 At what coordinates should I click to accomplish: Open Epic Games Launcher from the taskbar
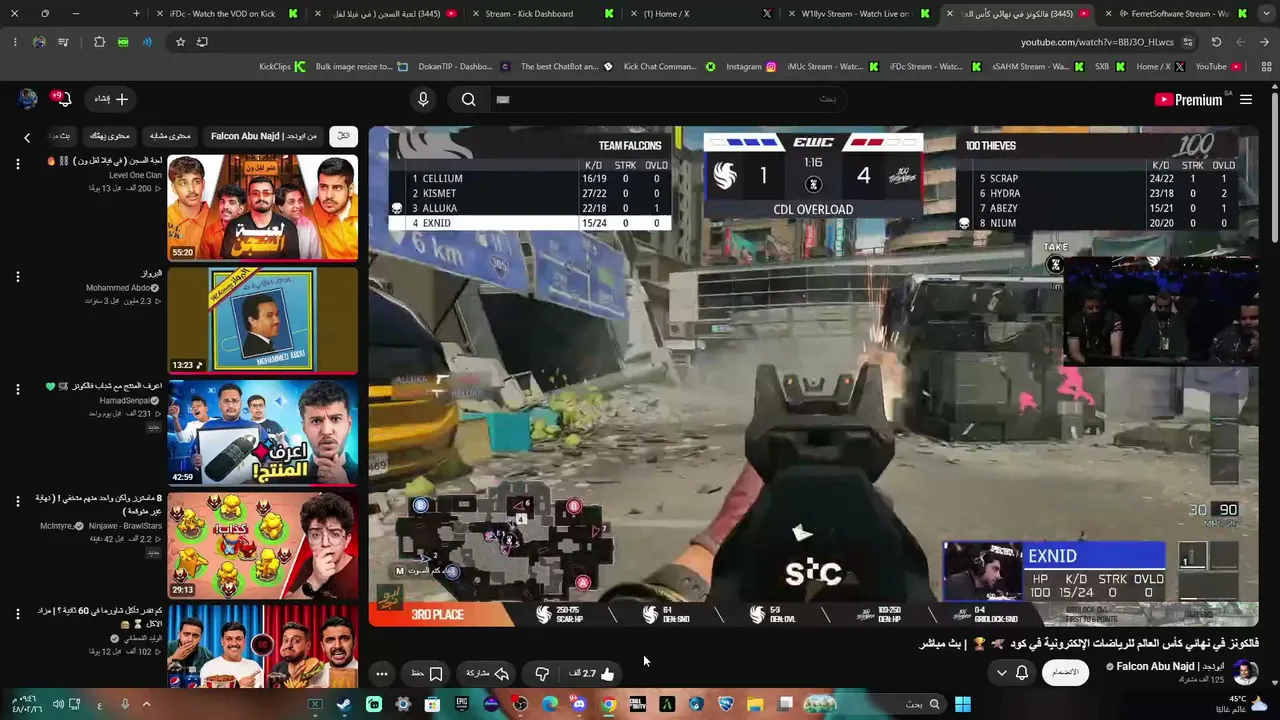[x=461, y=704]
